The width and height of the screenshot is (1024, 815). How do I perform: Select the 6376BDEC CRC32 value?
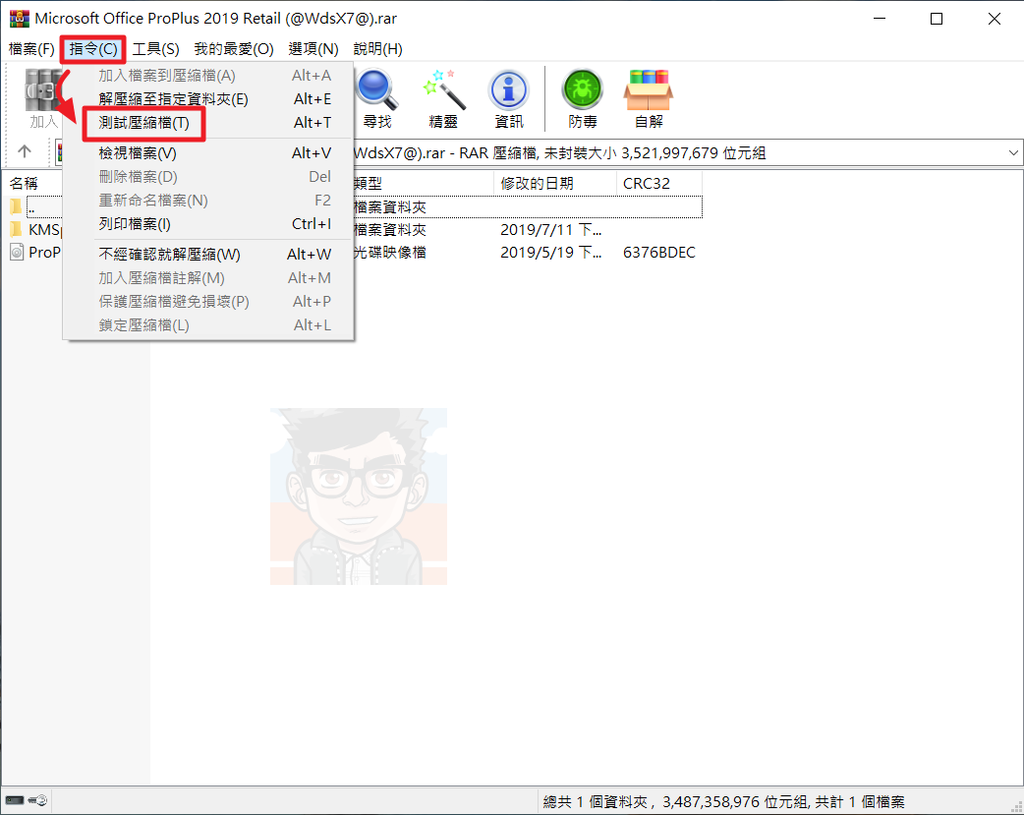click(x=659, y=253)
